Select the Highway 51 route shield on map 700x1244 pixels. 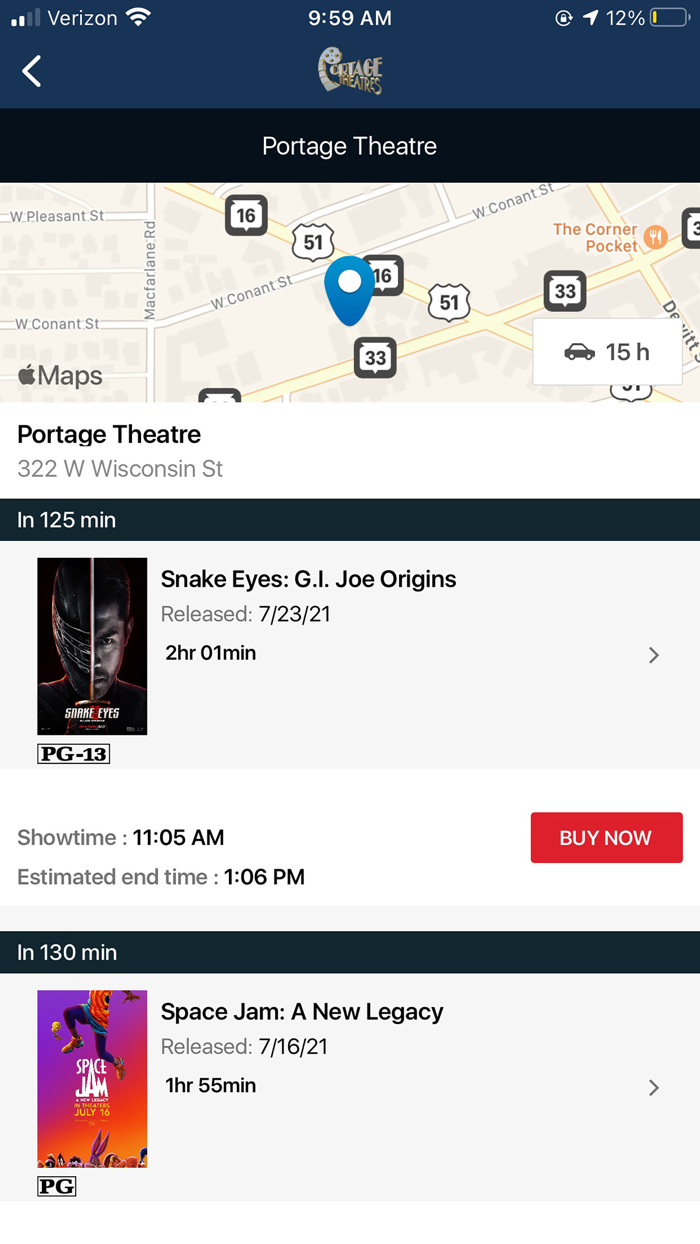[x=313, y=240]
